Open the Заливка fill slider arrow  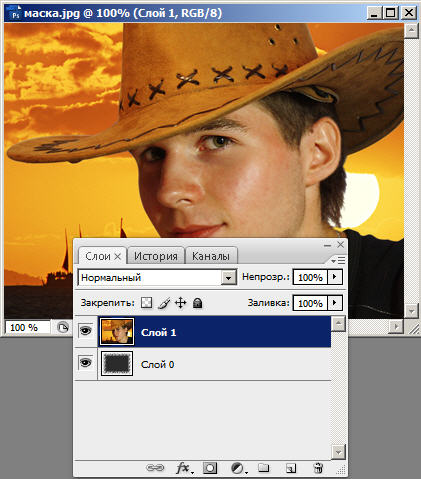click(335, 303)
